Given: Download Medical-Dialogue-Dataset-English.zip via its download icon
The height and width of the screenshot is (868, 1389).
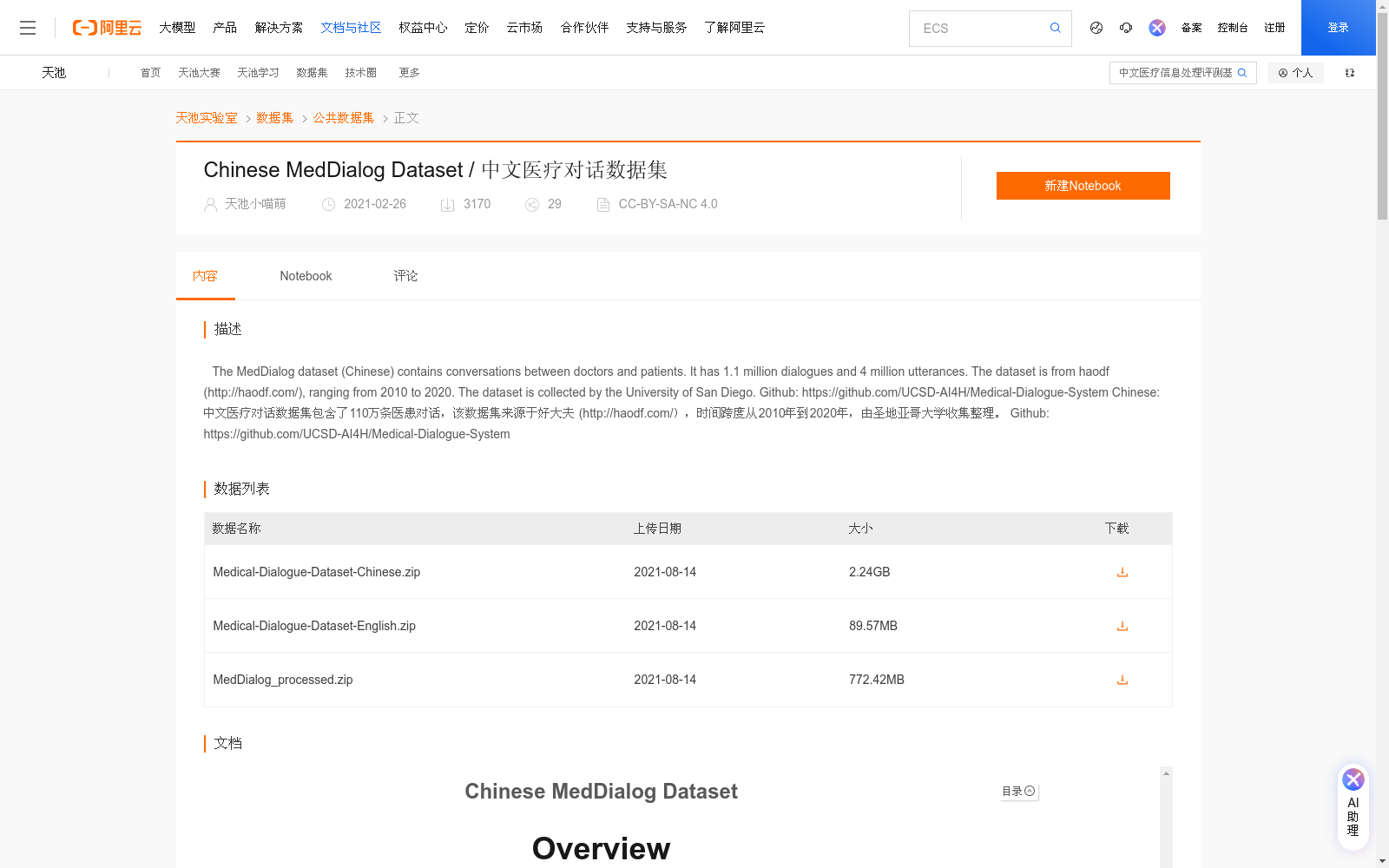Looking at the screenshot, I should point(1122,626).
